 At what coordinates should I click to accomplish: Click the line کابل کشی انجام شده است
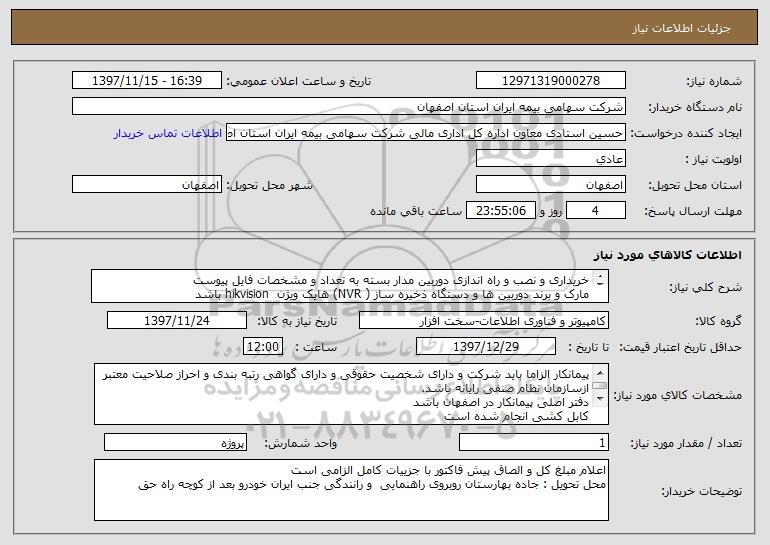[x=516, y=416]
